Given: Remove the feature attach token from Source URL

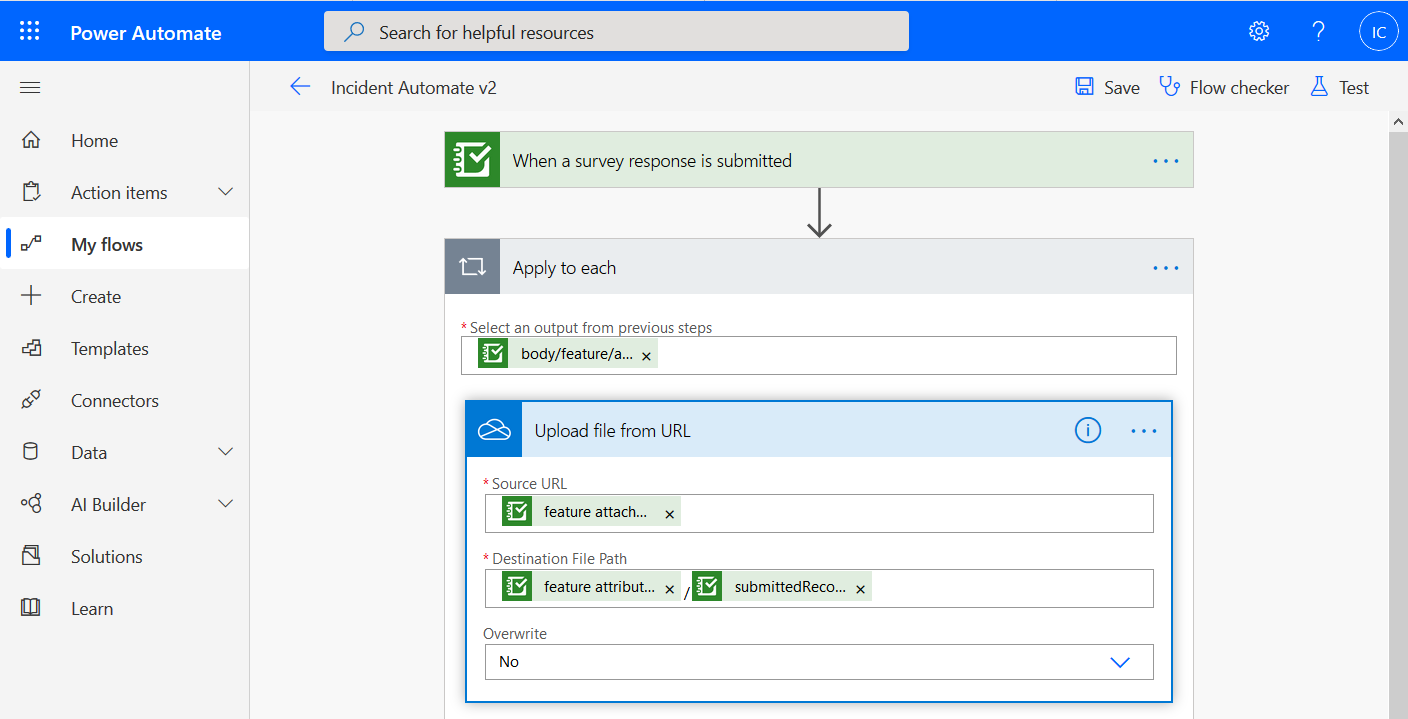Looking at the screenshot, I should (x=668, y=510).
